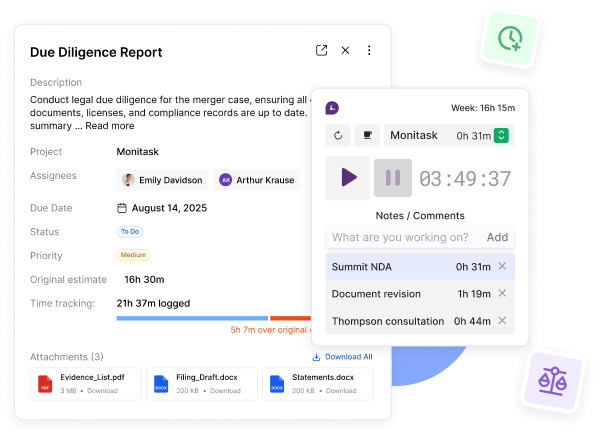This screenshot has width=600, height=438.
Task: Download the Evidence_List.pdf file
Action: [x=102, y=391]
